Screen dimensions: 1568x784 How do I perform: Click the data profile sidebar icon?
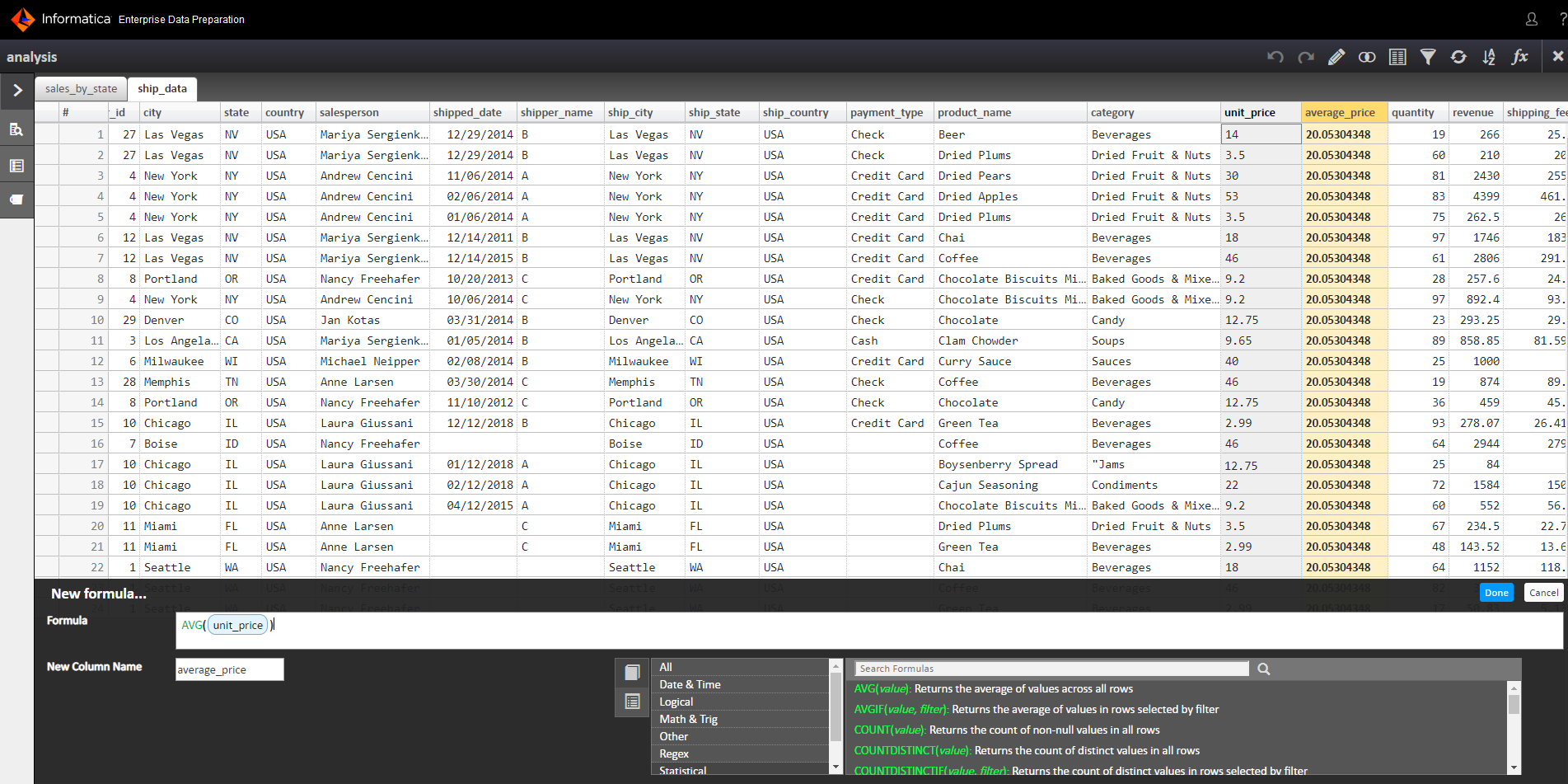click(16, 129)
